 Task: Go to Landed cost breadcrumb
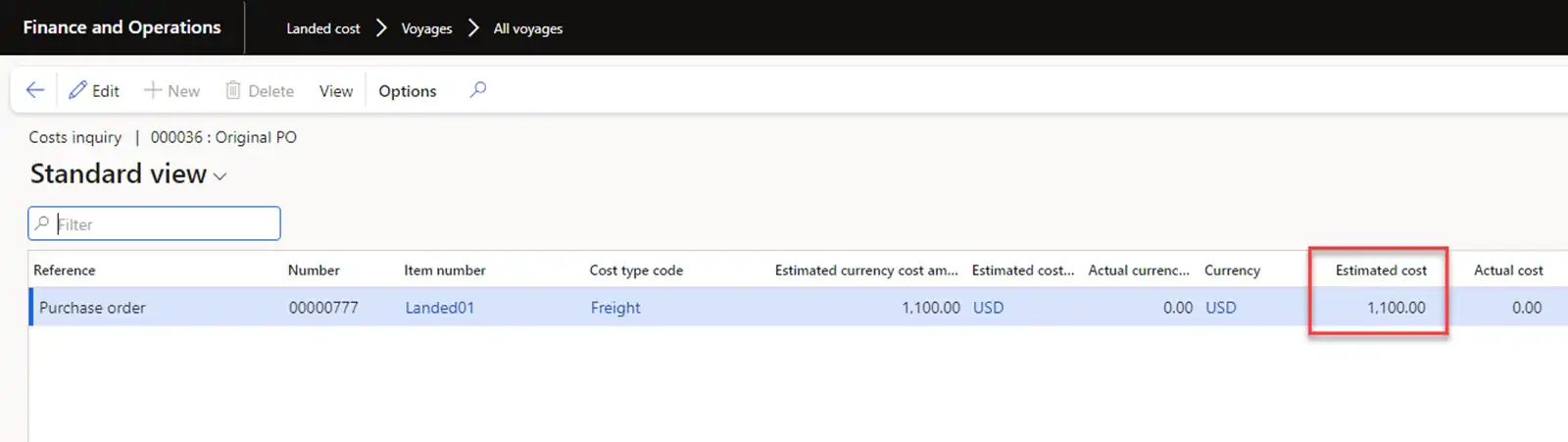[322, 28]
